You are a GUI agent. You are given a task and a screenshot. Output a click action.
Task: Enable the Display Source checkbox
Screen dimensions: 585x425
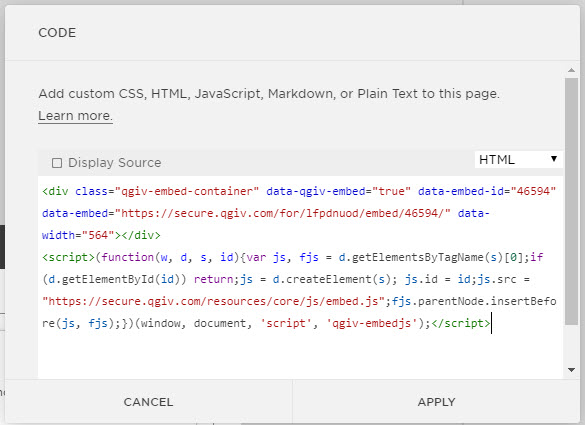click(x=57, y=163)
